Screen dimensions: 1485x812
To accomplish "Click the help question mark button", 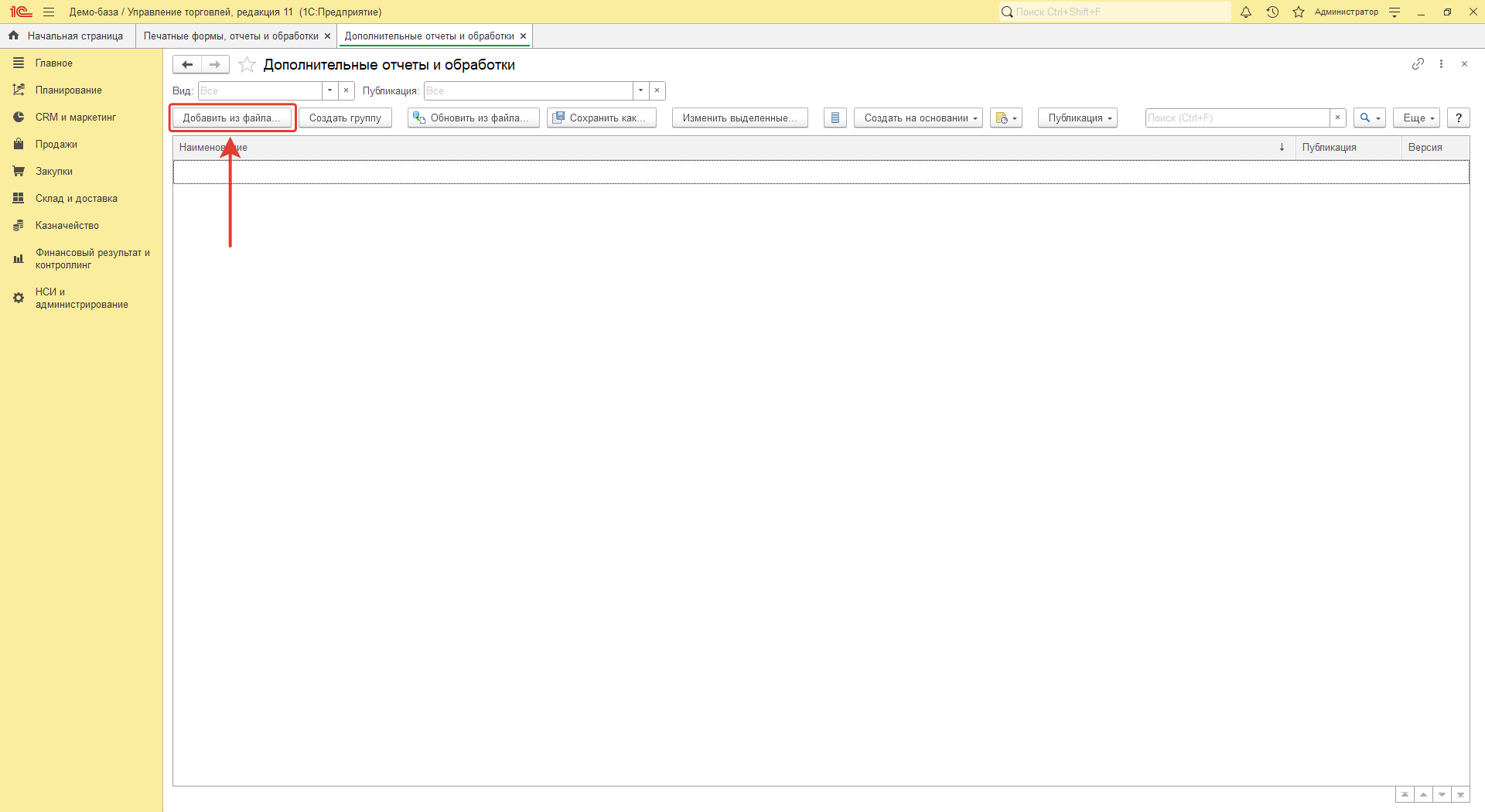I will (1458, 118).
